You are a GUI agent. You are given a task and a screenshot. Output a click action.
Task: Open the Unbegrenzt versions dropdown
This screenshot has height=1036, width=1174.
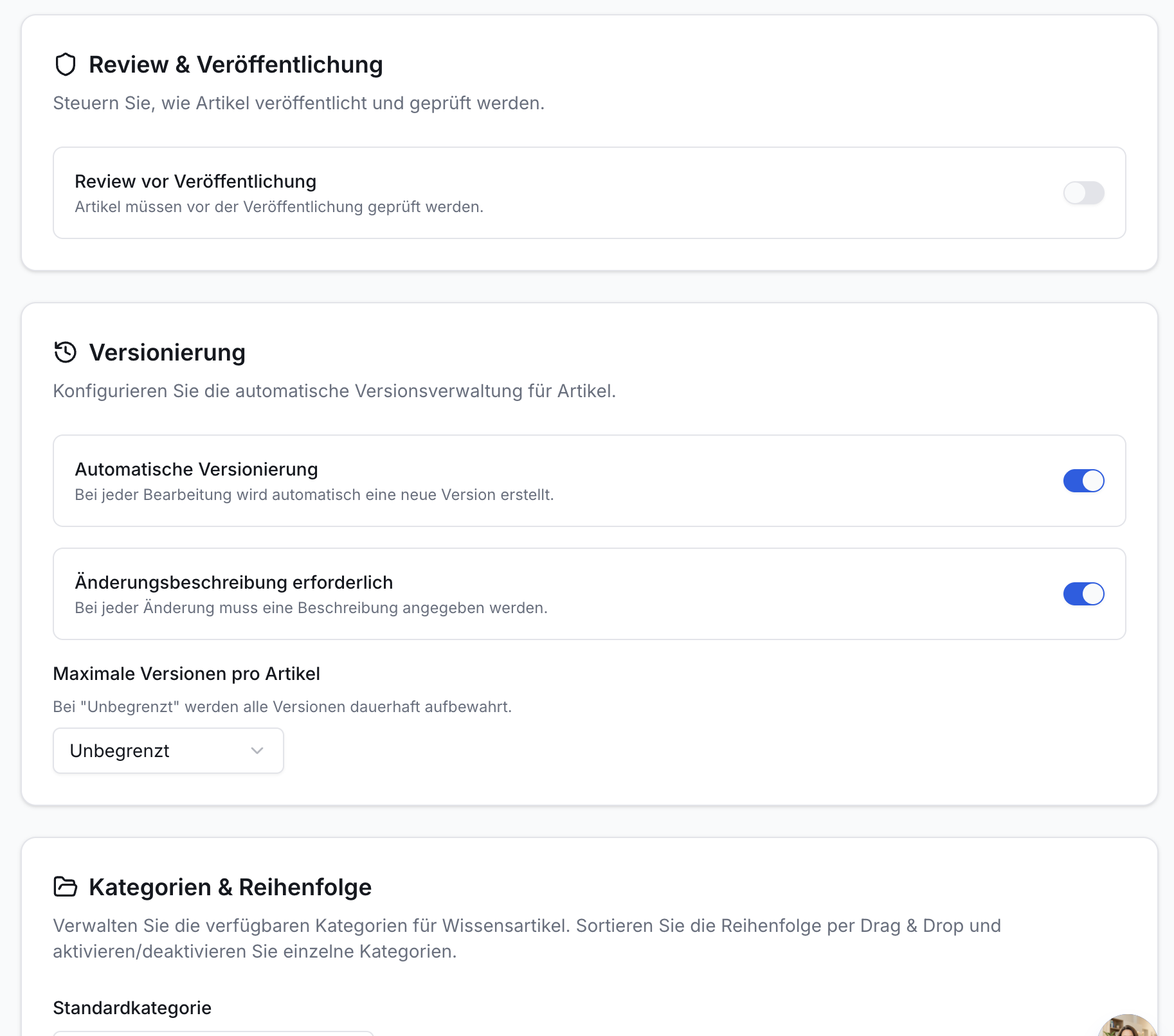click(168, 751)
